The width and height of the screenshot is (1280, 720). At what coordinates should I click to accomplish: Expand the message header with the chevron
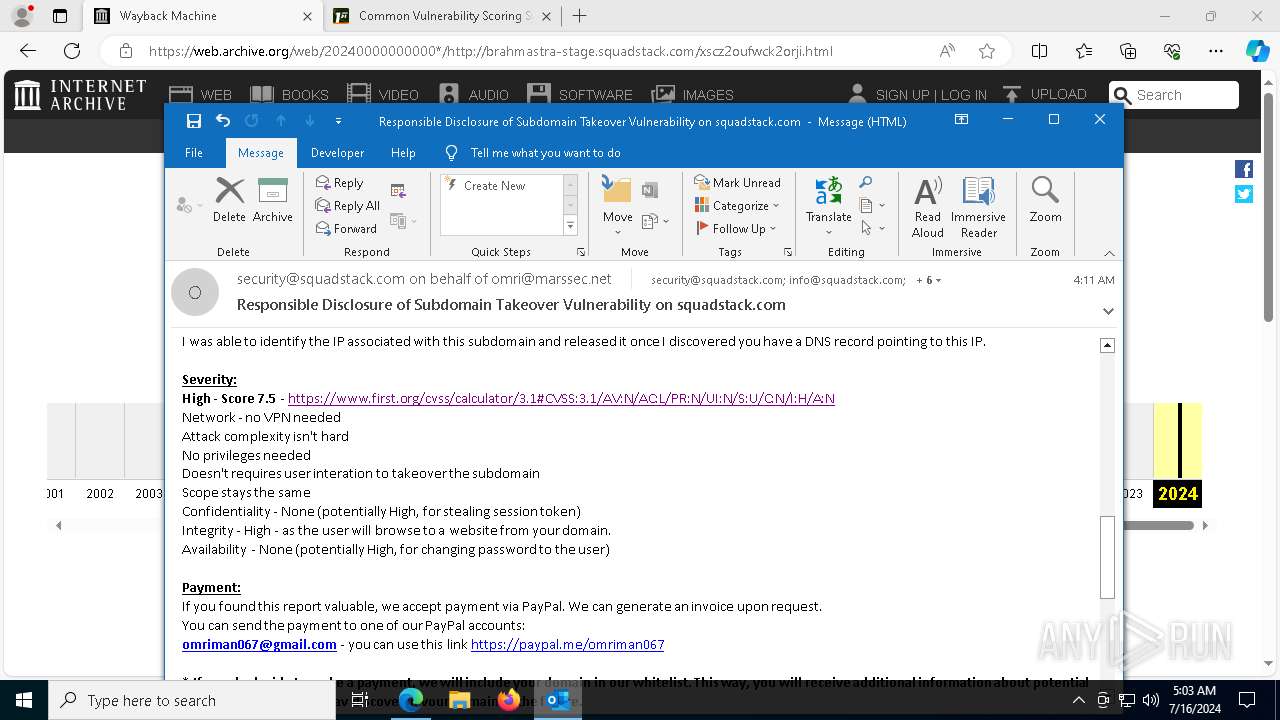click(x=1108, y=311)
